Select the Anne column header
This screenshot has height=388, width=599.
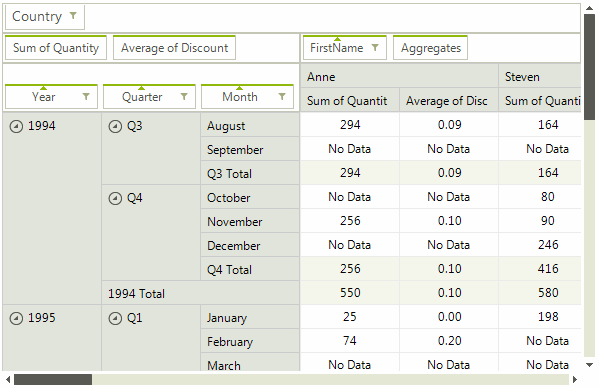tap(399, 76)
